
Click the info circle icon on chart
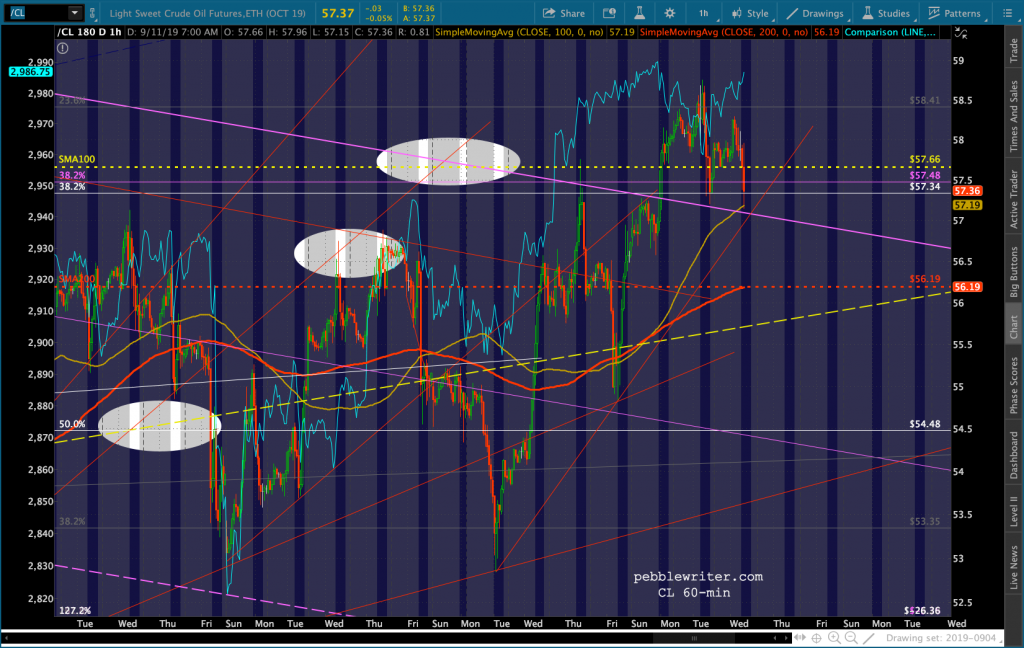coord(63,48)
